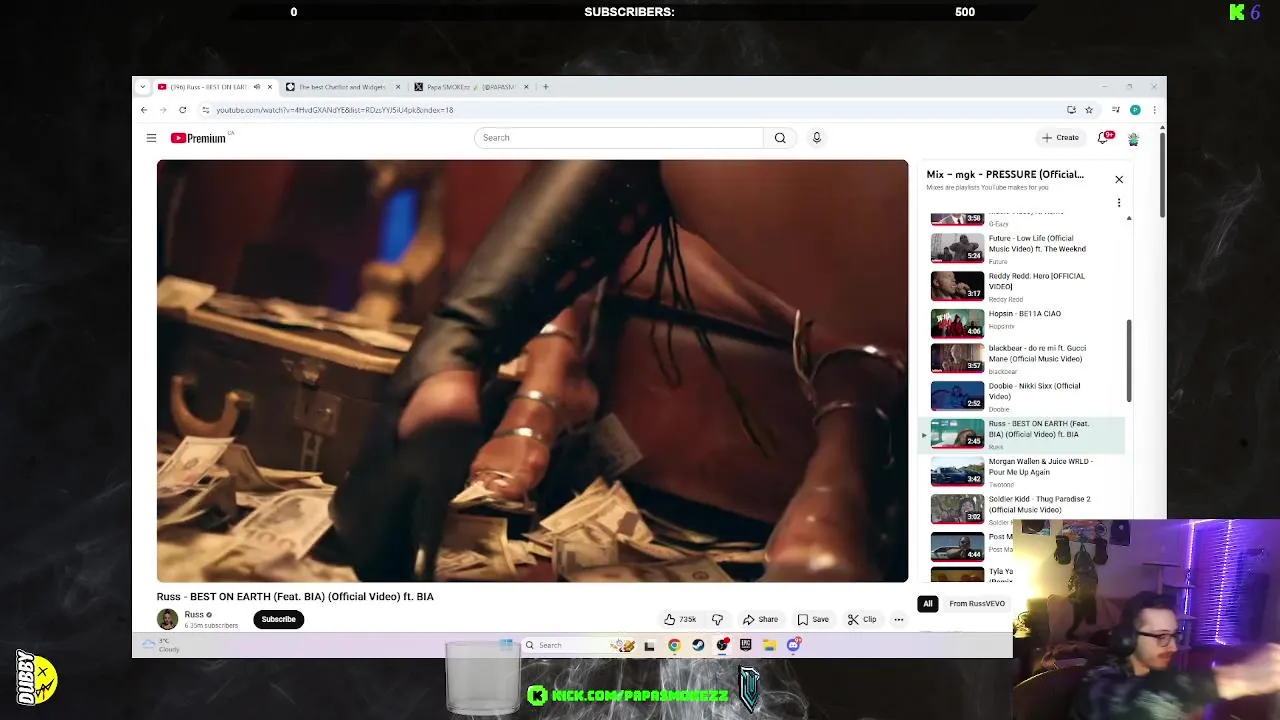Viewport: 1280px width, 720px height.
Task: Open Russ channel name link
Action: (194, 615)
